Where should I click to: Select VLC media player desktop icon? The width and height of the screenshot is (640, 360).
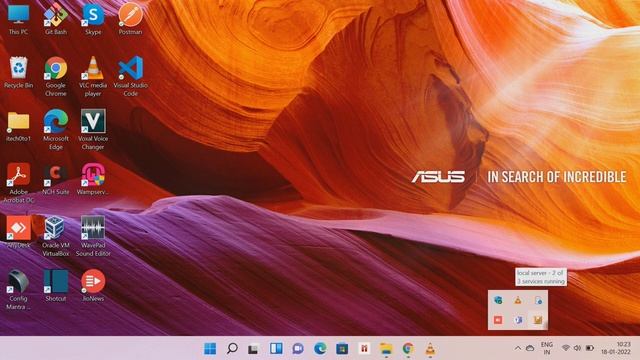point(93,77)
